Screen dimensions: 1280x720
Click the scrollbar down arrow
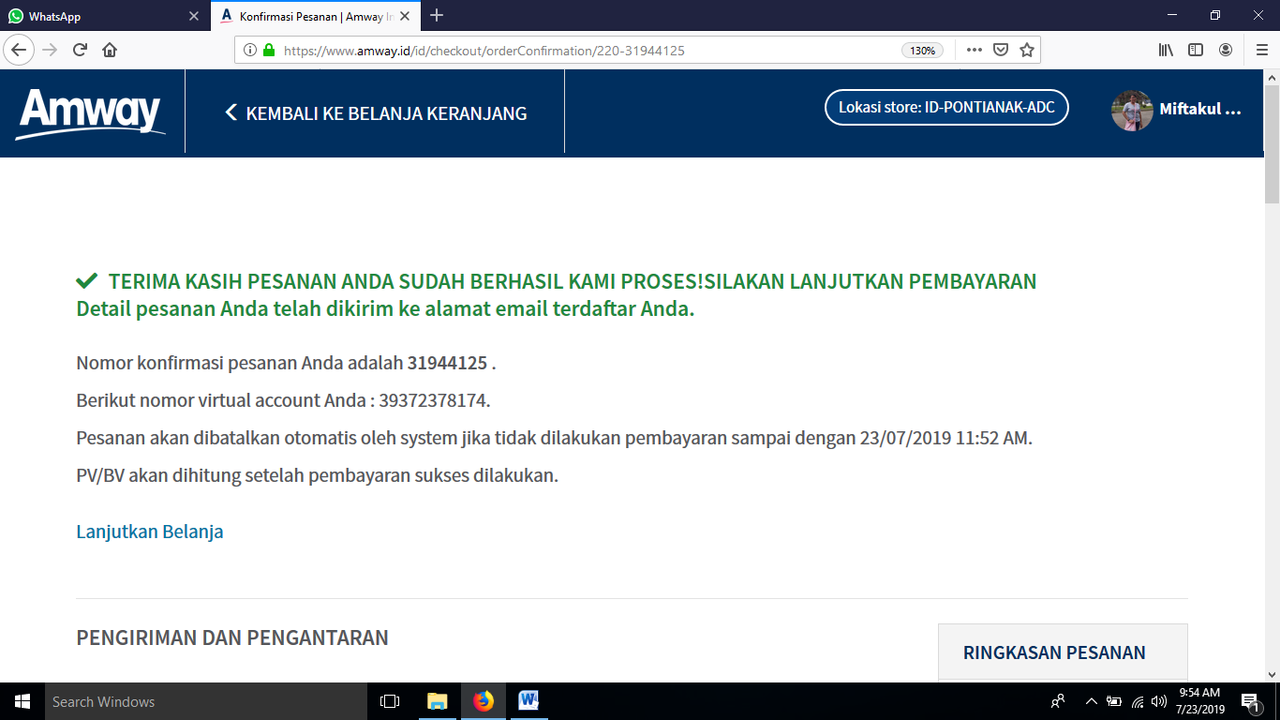point(1271,673)
